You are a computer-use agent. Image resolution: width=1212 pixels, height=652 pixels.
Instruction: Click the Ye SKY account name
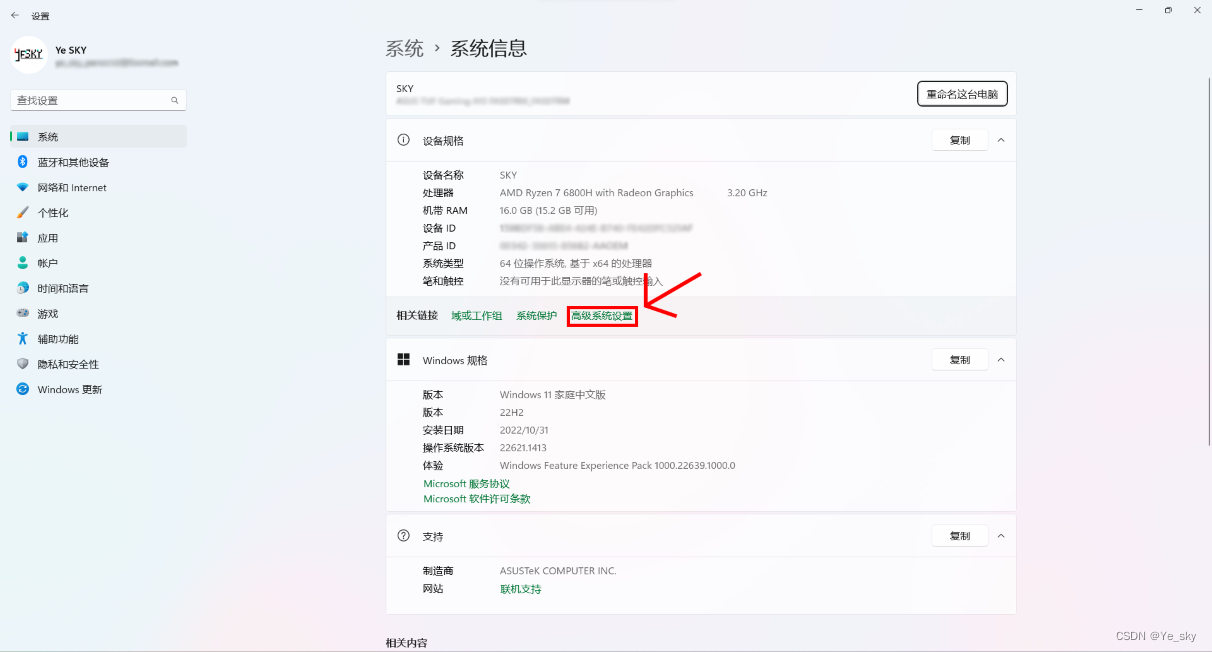tap(71, 49)
